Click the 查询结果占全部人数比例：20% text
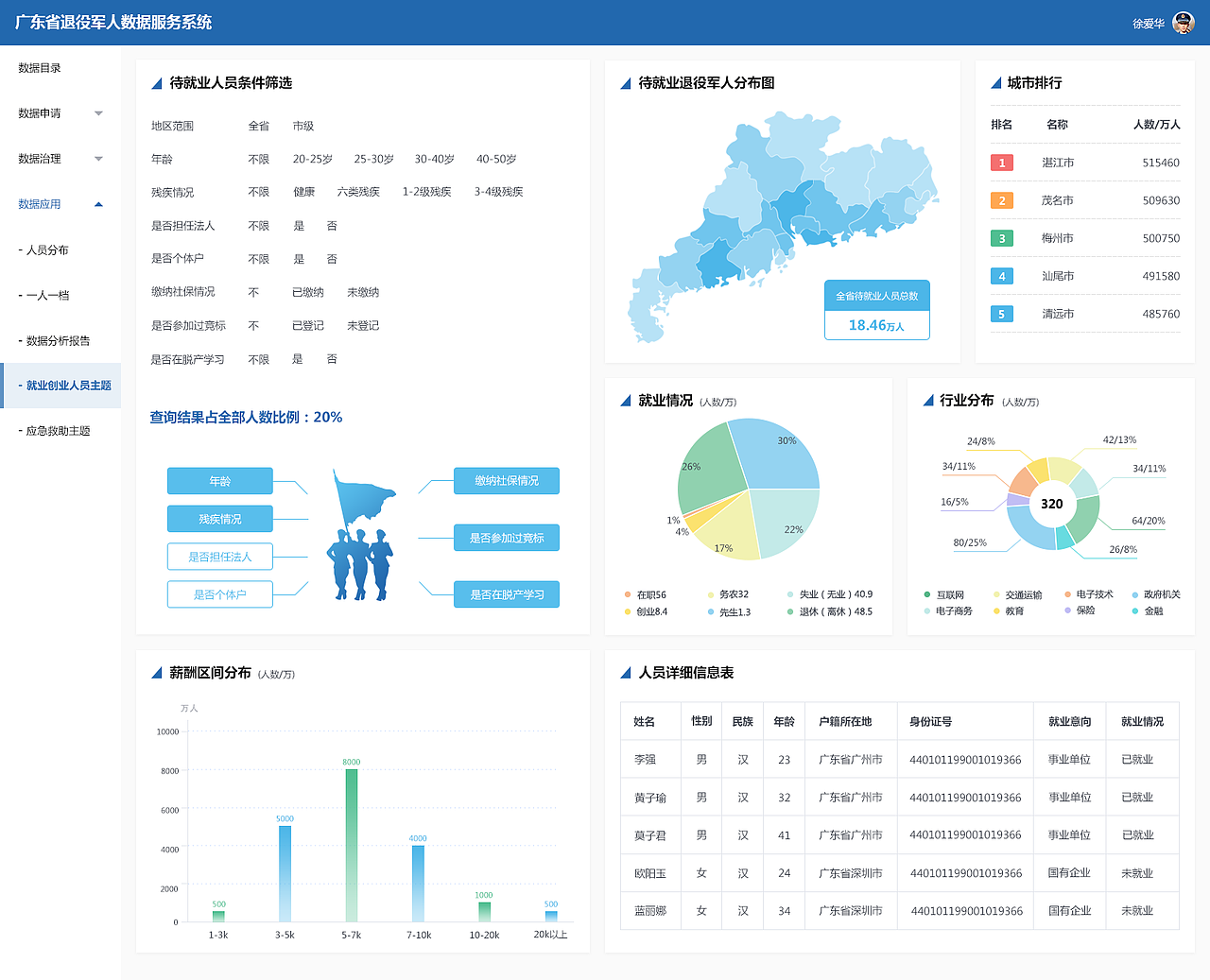 pos(246,417)
